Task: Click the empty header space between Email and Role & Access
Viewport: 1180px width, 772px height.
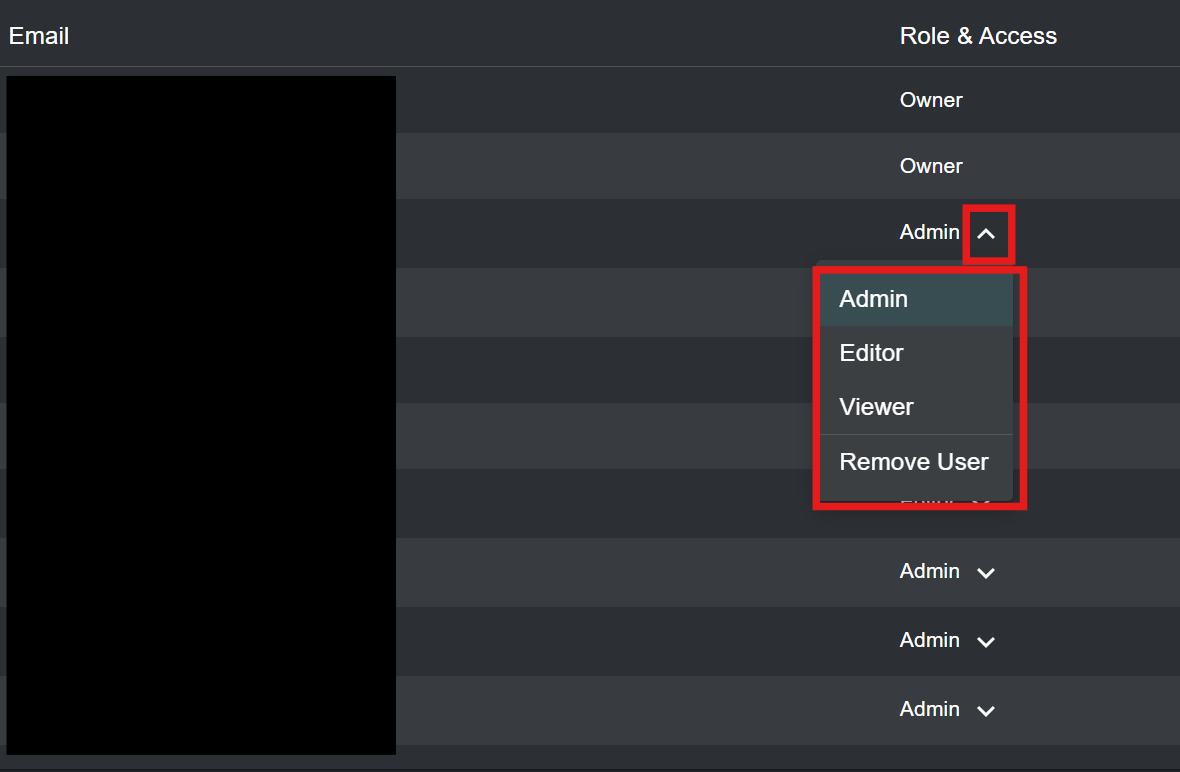Action: coord(480,36)
